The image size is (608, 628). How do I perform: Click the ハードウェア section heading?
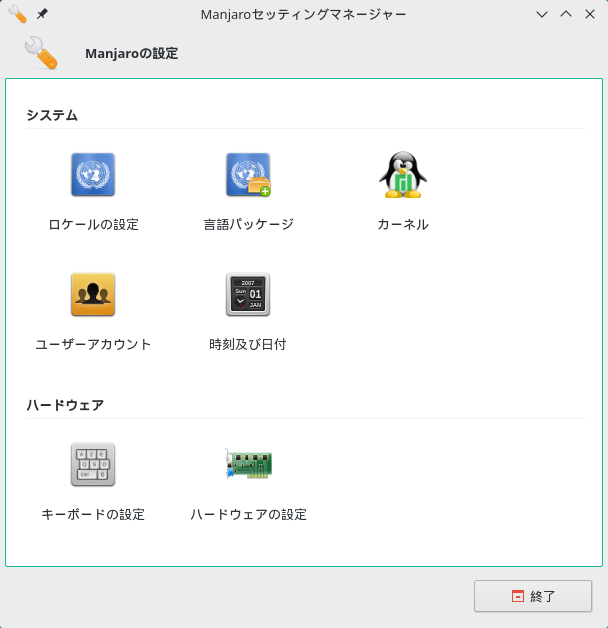65,405
